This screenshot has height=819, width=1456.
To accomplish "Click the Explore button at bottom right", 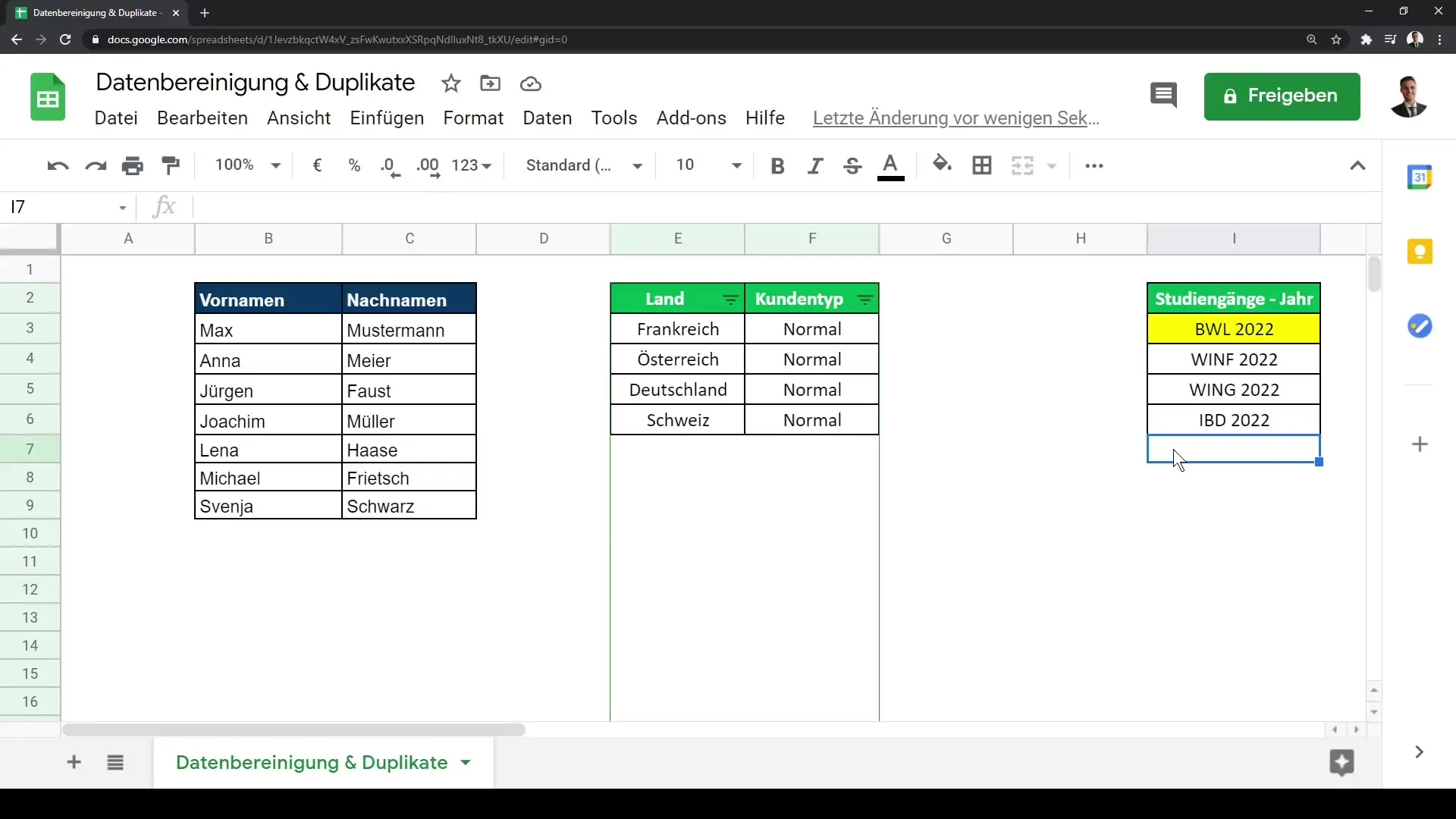I will tap(1341, 763).
